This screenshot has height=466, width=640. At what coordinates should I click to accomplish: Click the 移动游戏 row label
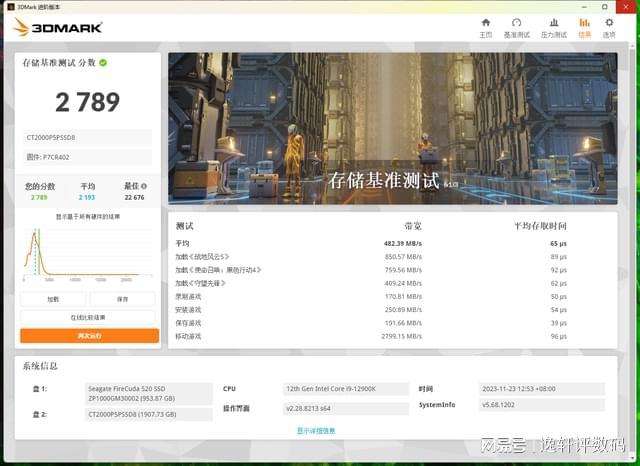188,336
